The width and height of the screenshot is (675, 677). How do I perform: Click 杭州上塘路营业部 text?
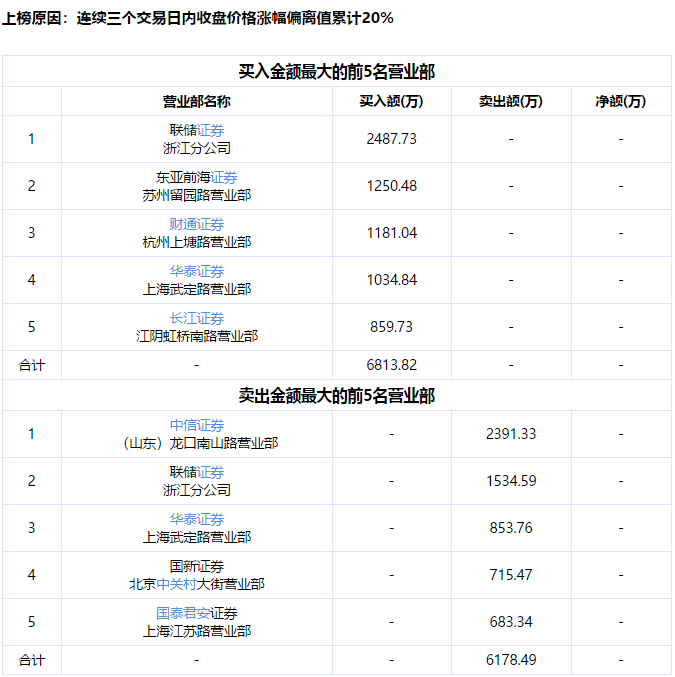click(197, 242)
